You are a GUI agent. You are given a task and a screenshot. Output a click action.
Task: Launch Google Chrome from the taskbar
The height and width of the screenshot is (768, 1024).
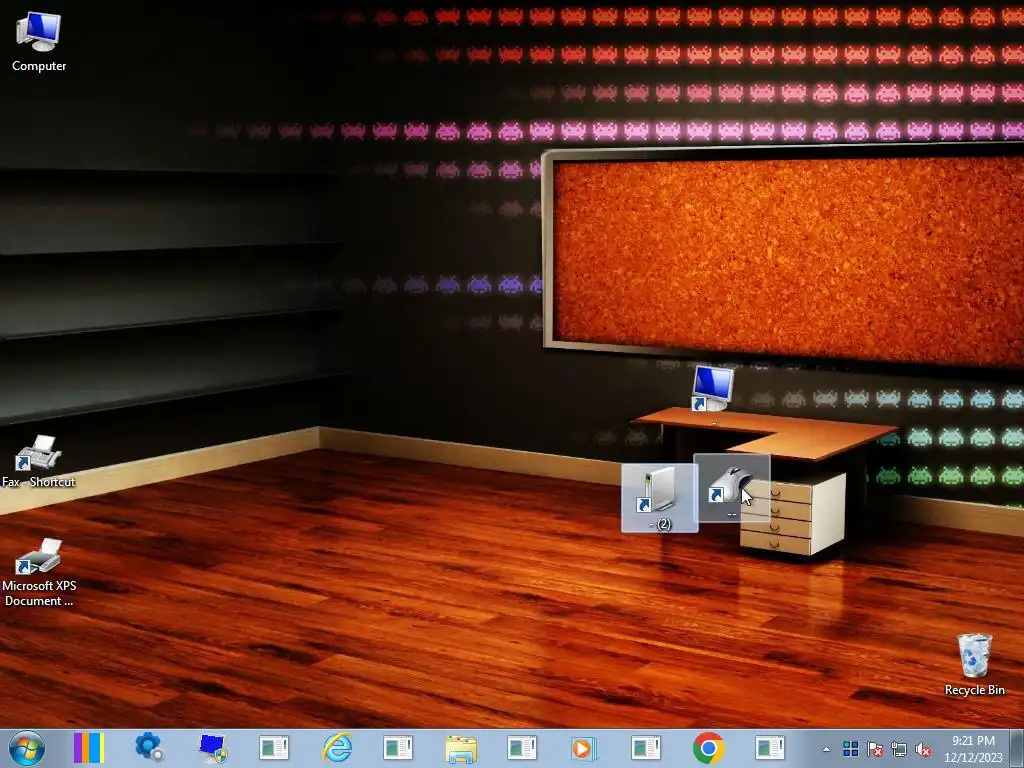coord(709,748)
